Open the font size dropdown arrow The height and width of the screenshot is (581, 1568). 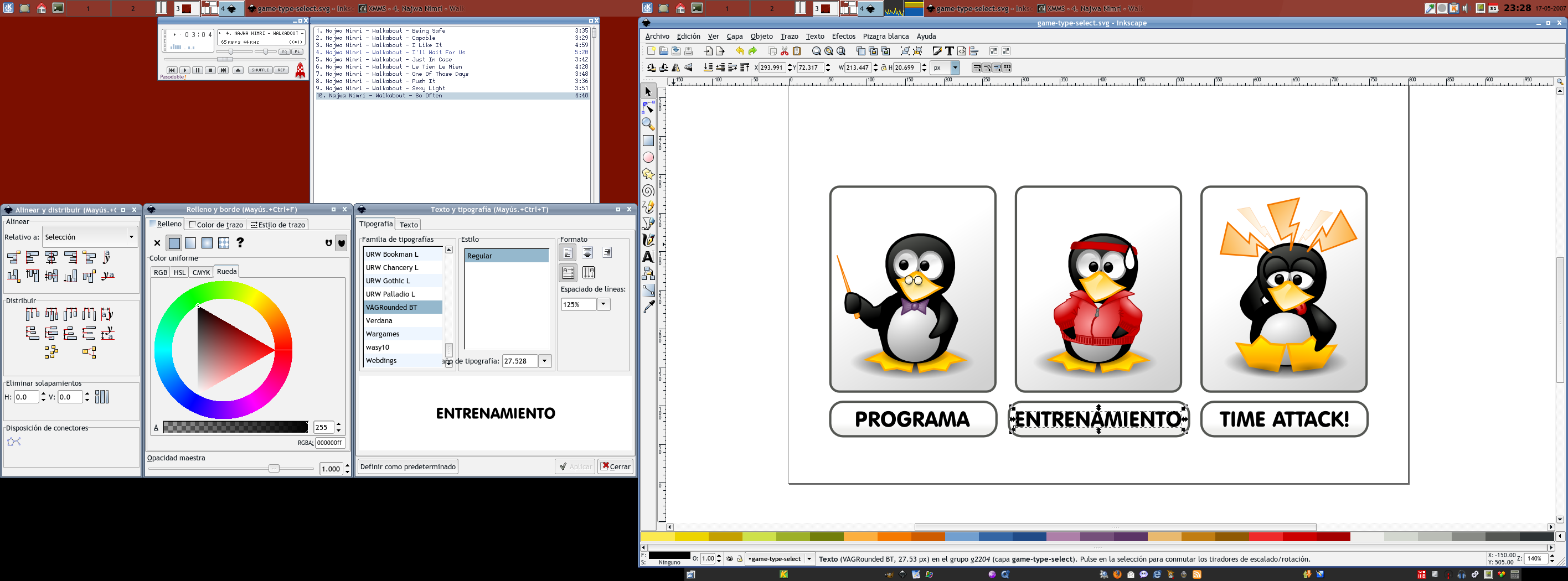pyautogui.click(x=545, y=361)
